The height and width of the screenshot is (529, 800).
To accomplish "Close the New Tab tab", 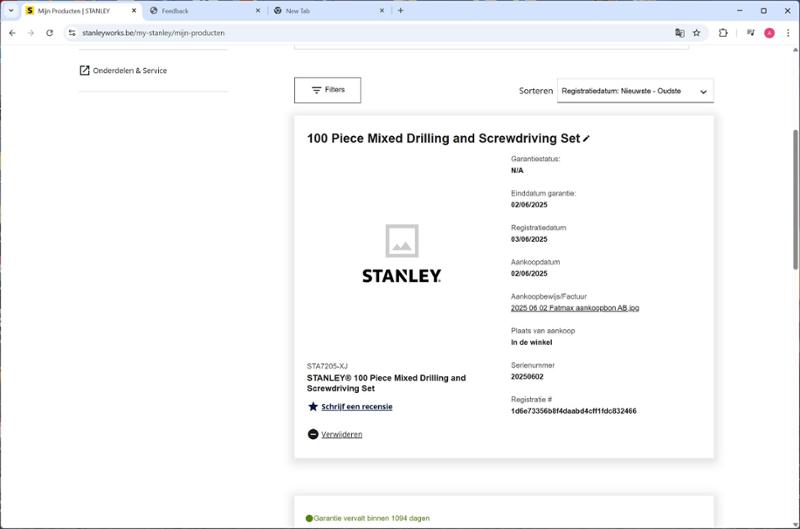I will point(382,10).
